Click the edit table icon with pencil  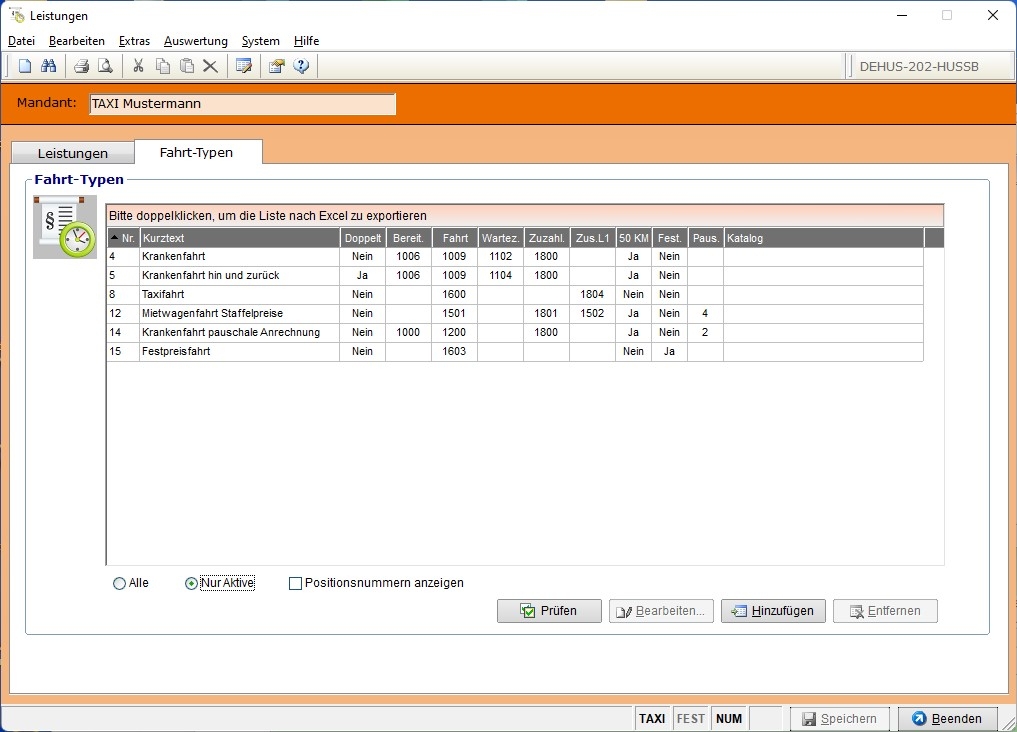244,66
